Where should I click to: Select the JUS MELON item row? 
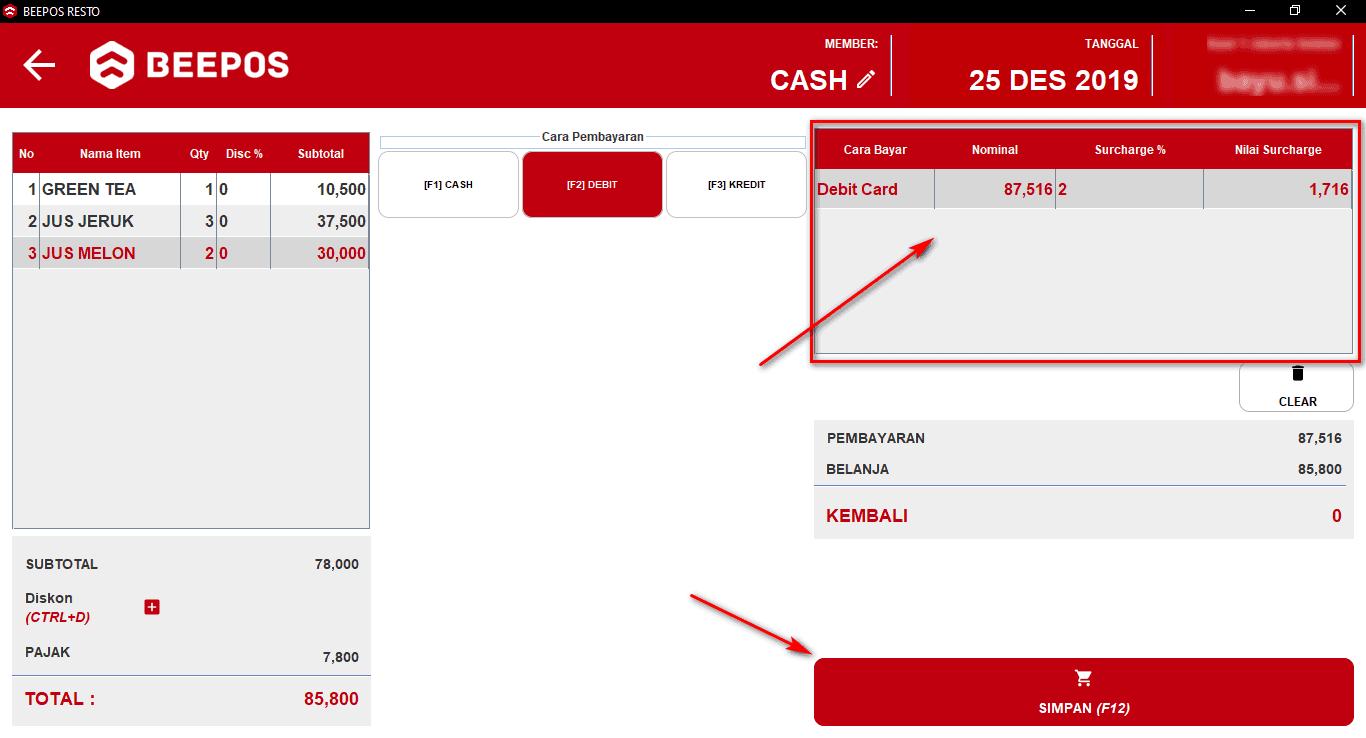(191, 253)
